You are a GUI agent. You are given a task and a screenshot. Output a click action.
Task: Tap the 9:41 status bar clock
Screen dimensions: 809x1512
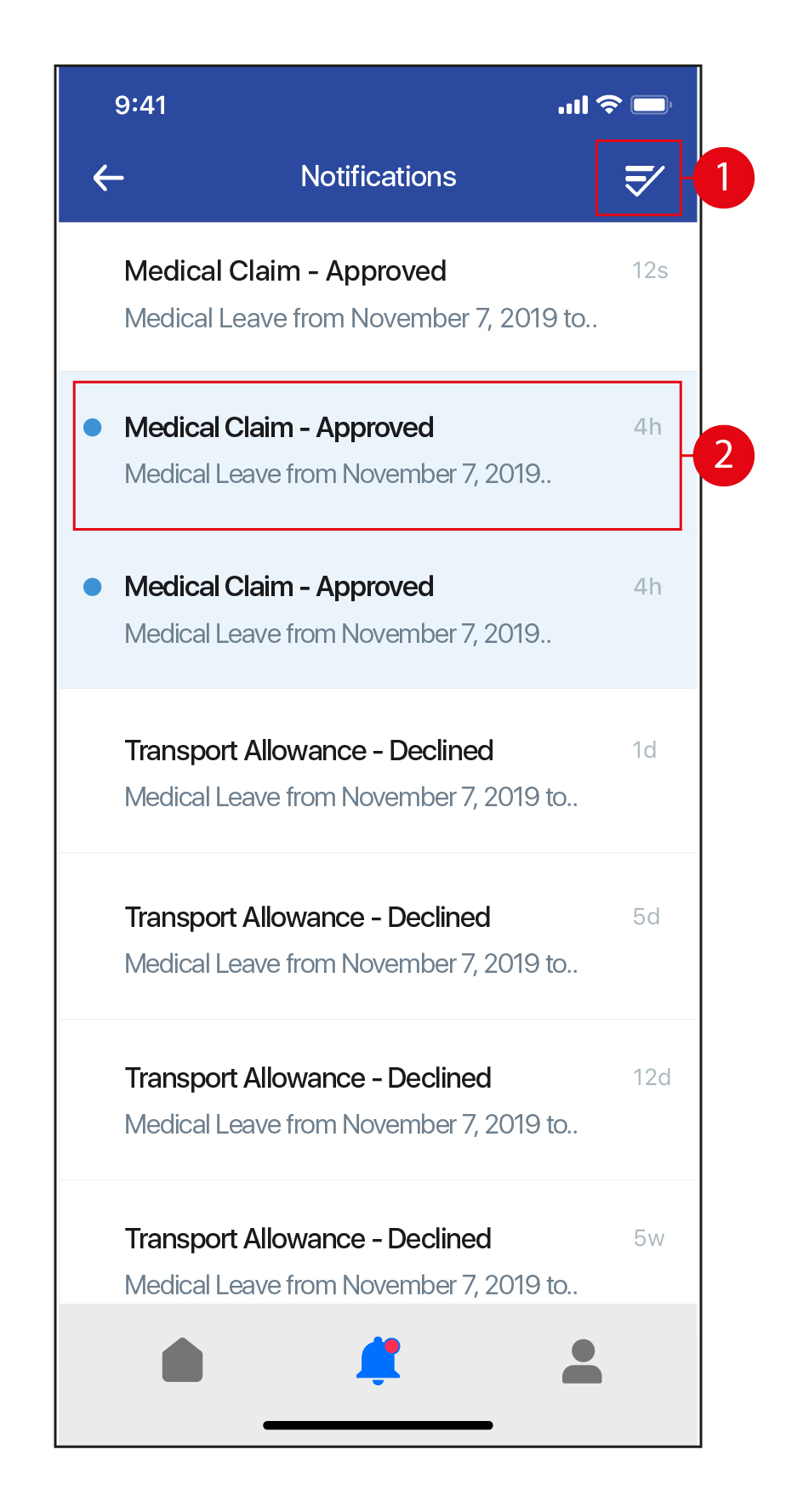[x=140, y=105]
